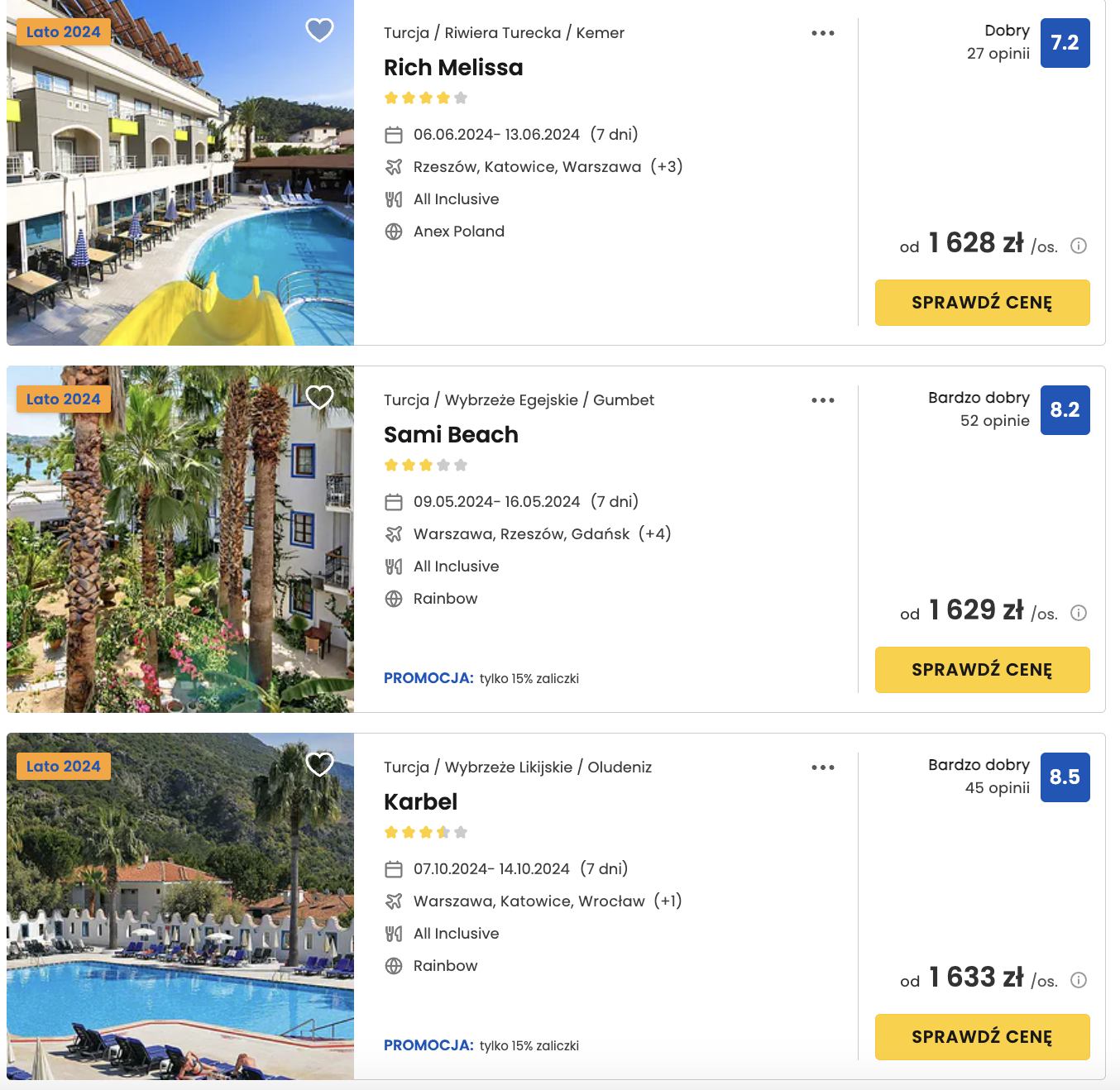The height and width of the screenshot is (1090, 1120).
Task: Click the calendar icon for Rich Melissa dates
Action: coord(394,135)
